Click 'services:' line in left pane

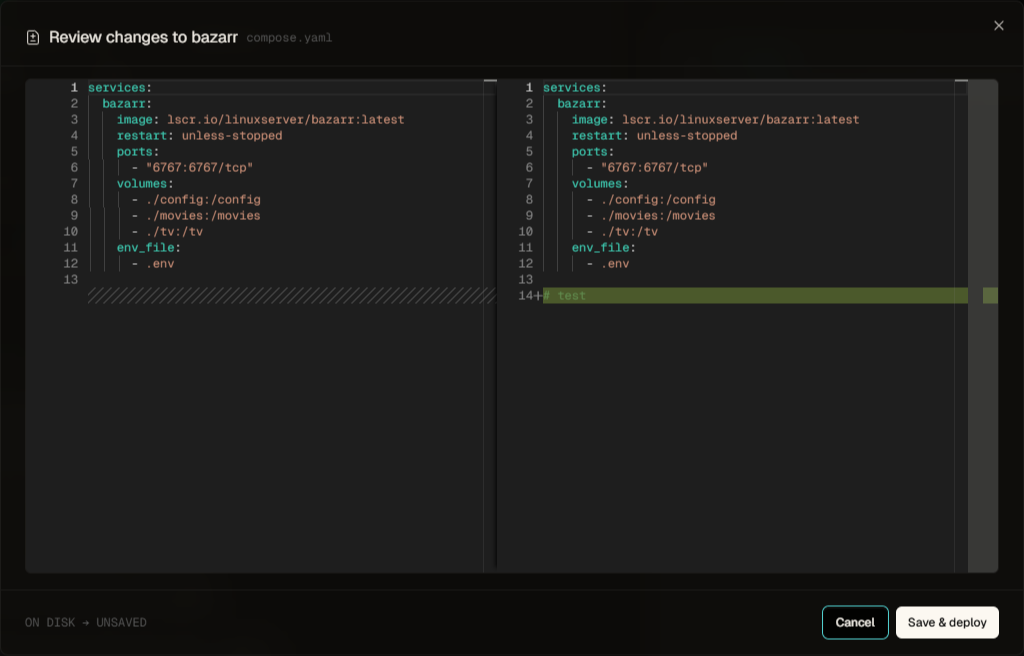coord(120,88)
